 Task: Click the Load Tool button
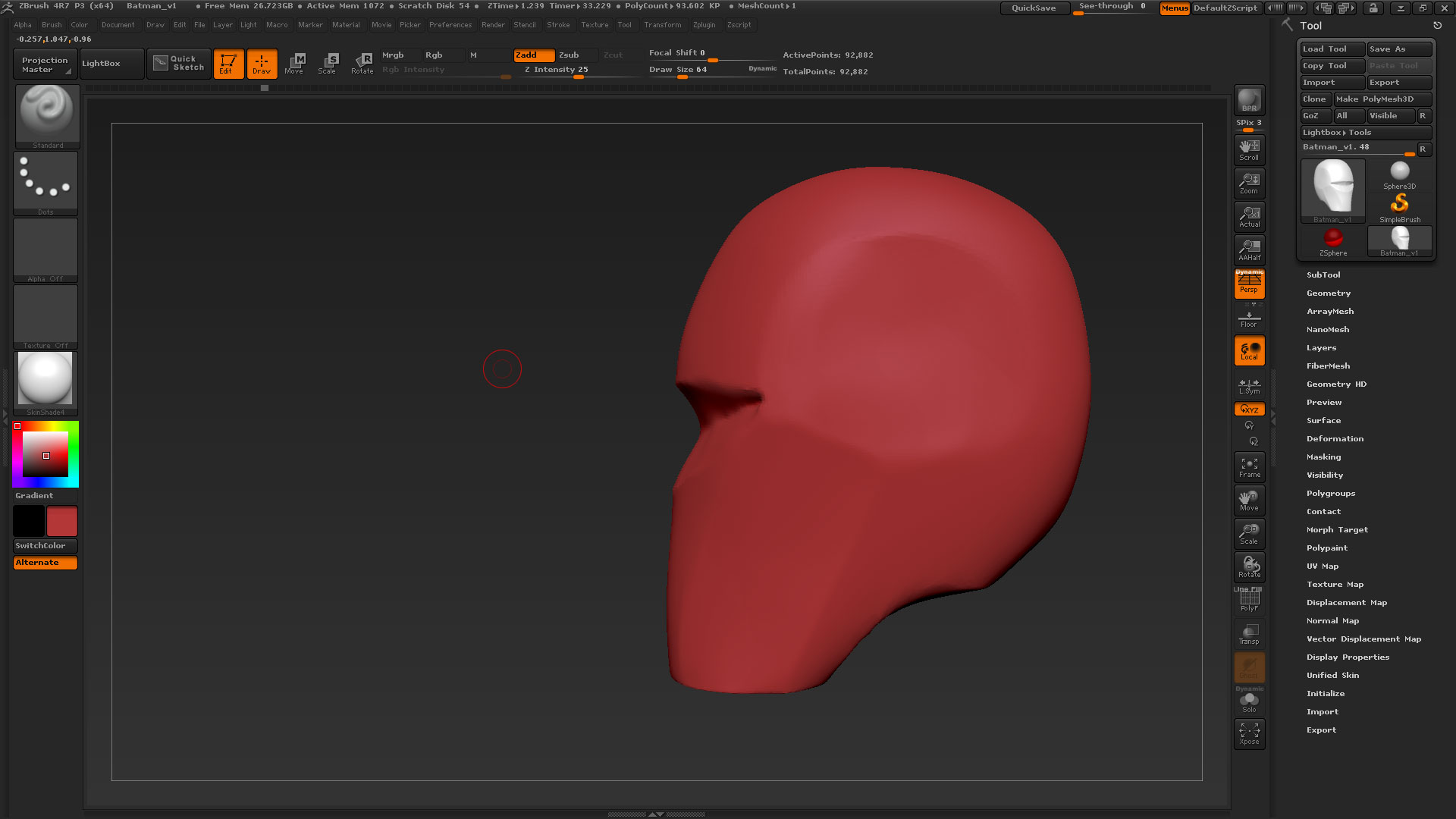[1332, 49]
